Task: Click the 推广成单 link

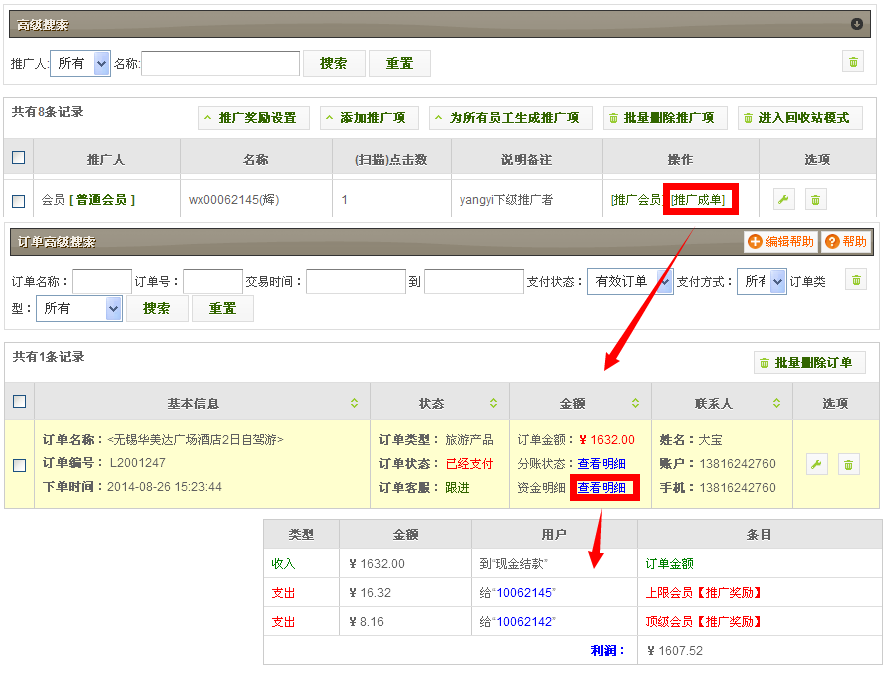Action: point(699,200)
